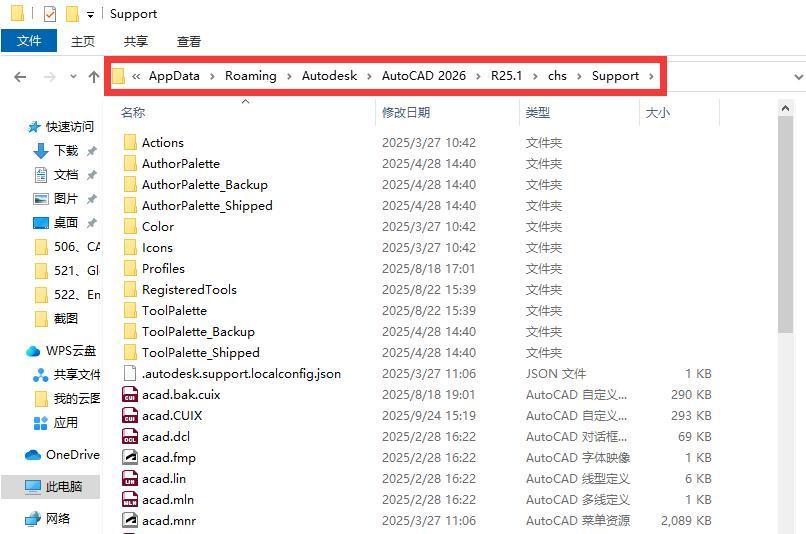Click the acad.mnr file icon
806x534 pixels.
[130, 521]
